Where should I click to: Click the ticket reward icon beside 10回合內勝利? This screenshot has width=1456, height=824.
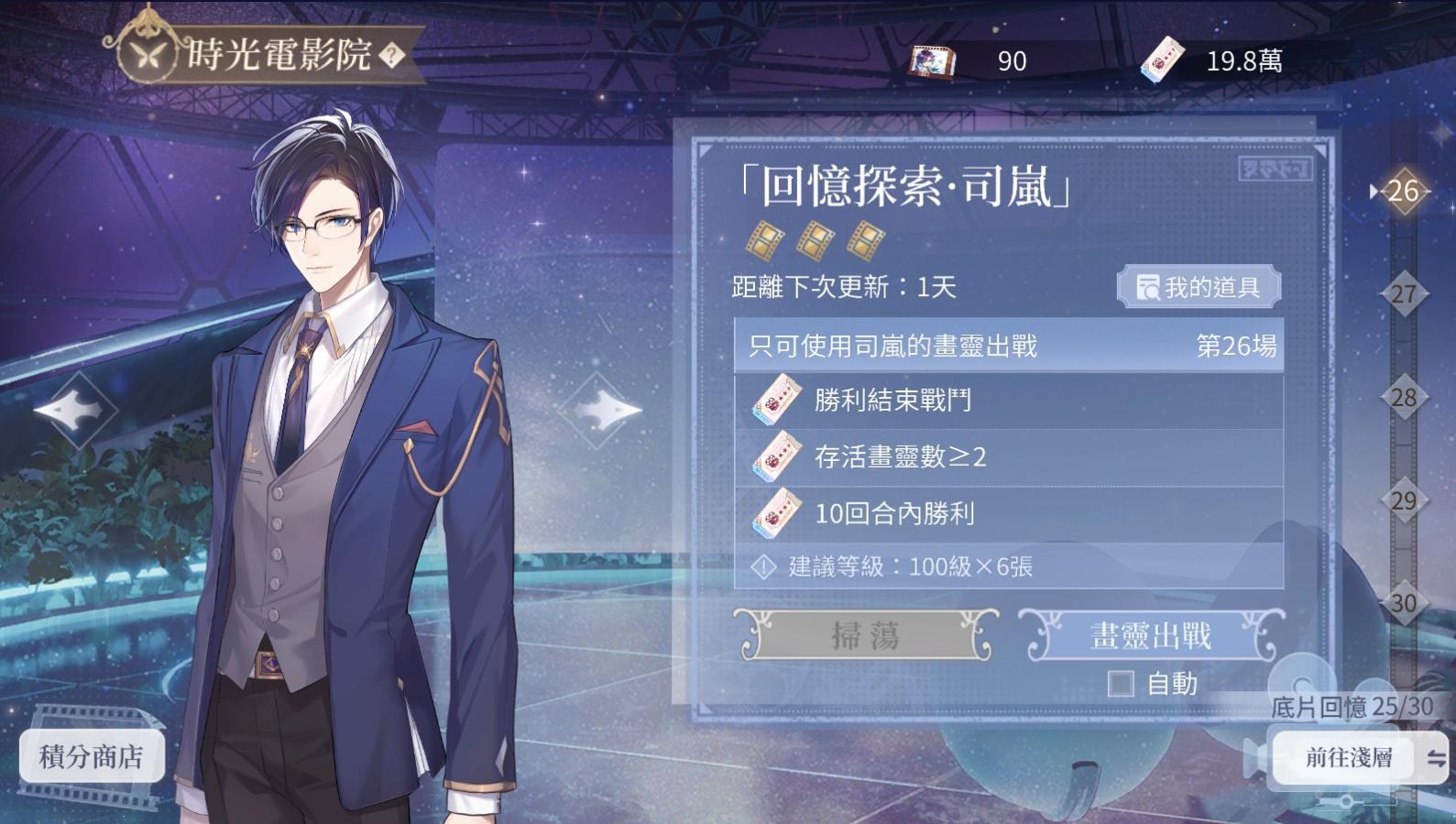tap(777, 513)
